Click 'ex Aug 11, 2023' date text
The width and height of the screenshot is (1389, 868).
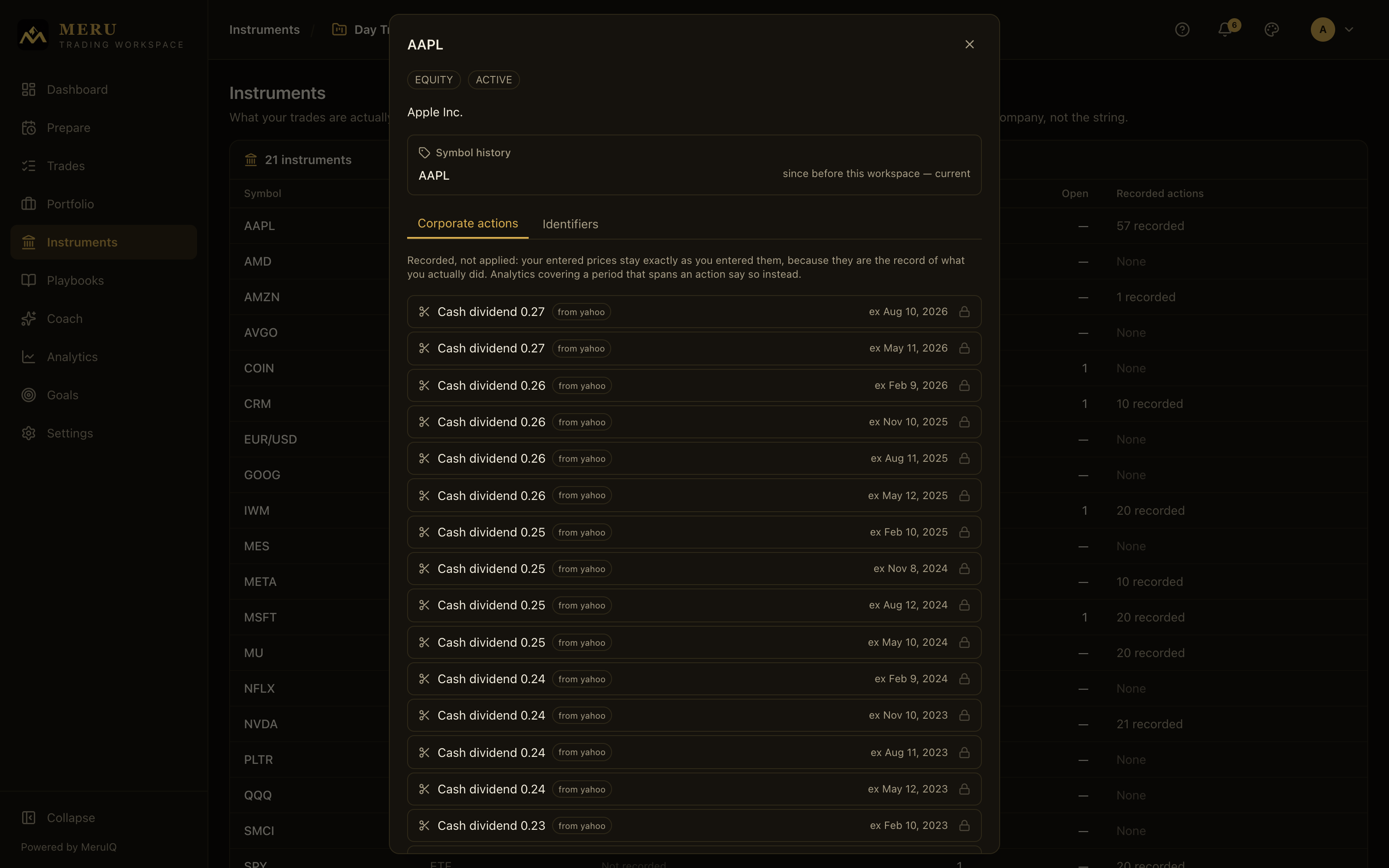point(909,752)
